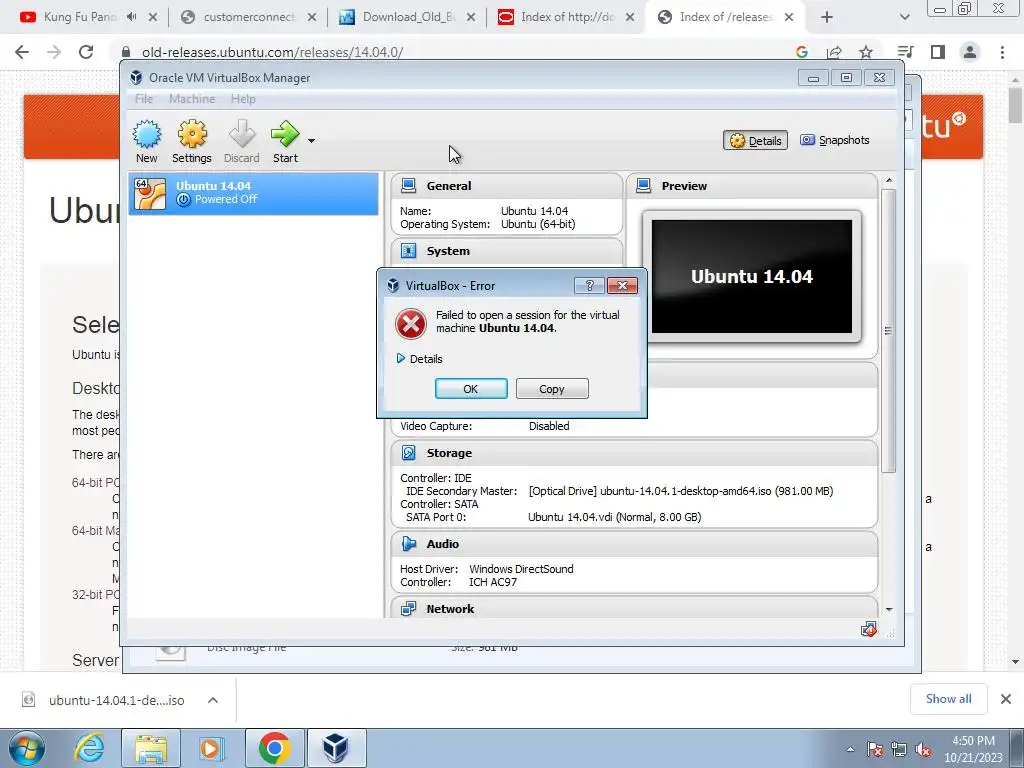This screenshot has width=1024, height=768.
Task: Click the details pane scroll up arrow
Action: [889, 180]
